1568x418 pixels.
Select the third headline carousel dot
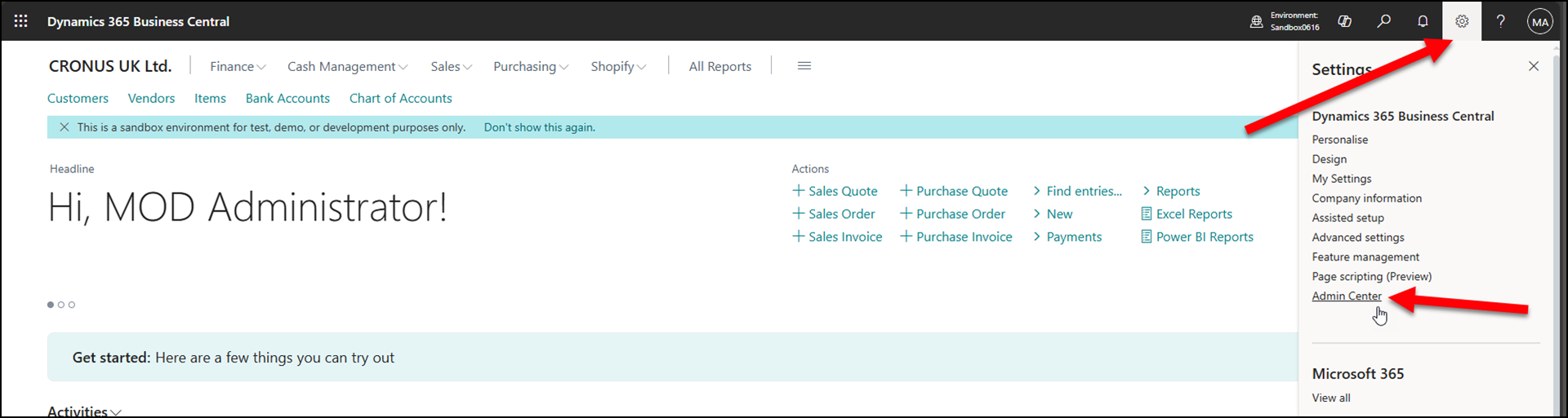click(72, 305)
